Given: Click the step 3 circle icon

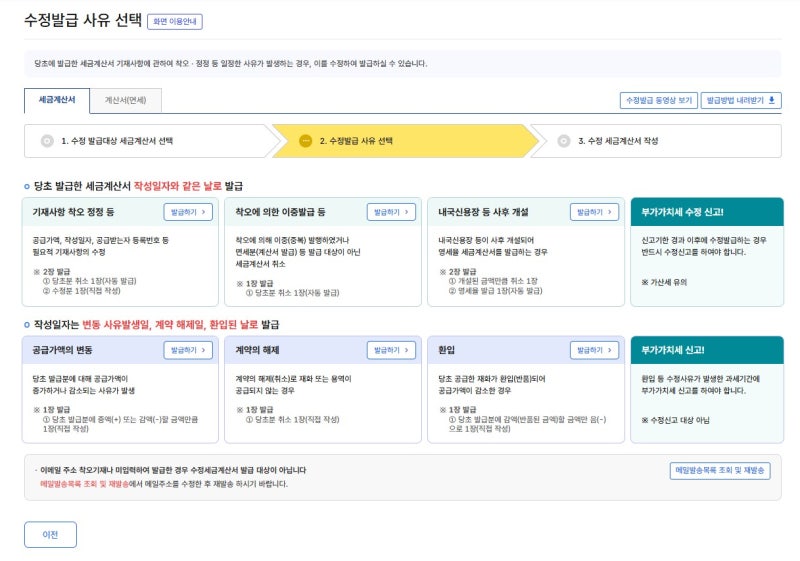Looking at the screenshot, I should click(564, 141).
